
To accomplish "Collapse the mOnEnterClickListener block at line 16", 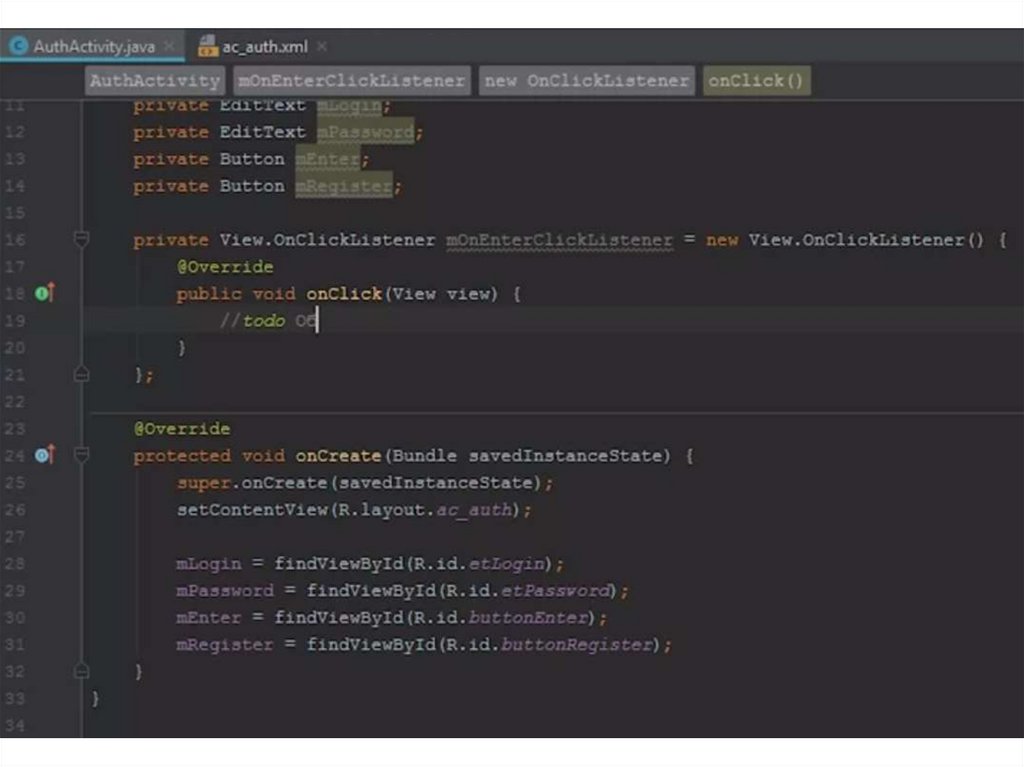I will [82, 239].
